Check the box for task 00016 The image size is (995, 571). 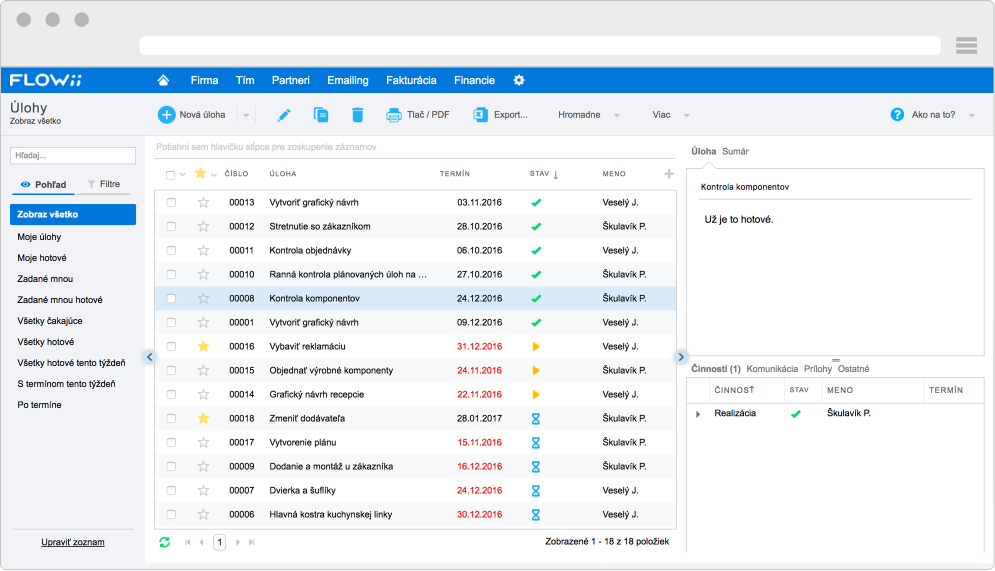(x=171, y=346)
